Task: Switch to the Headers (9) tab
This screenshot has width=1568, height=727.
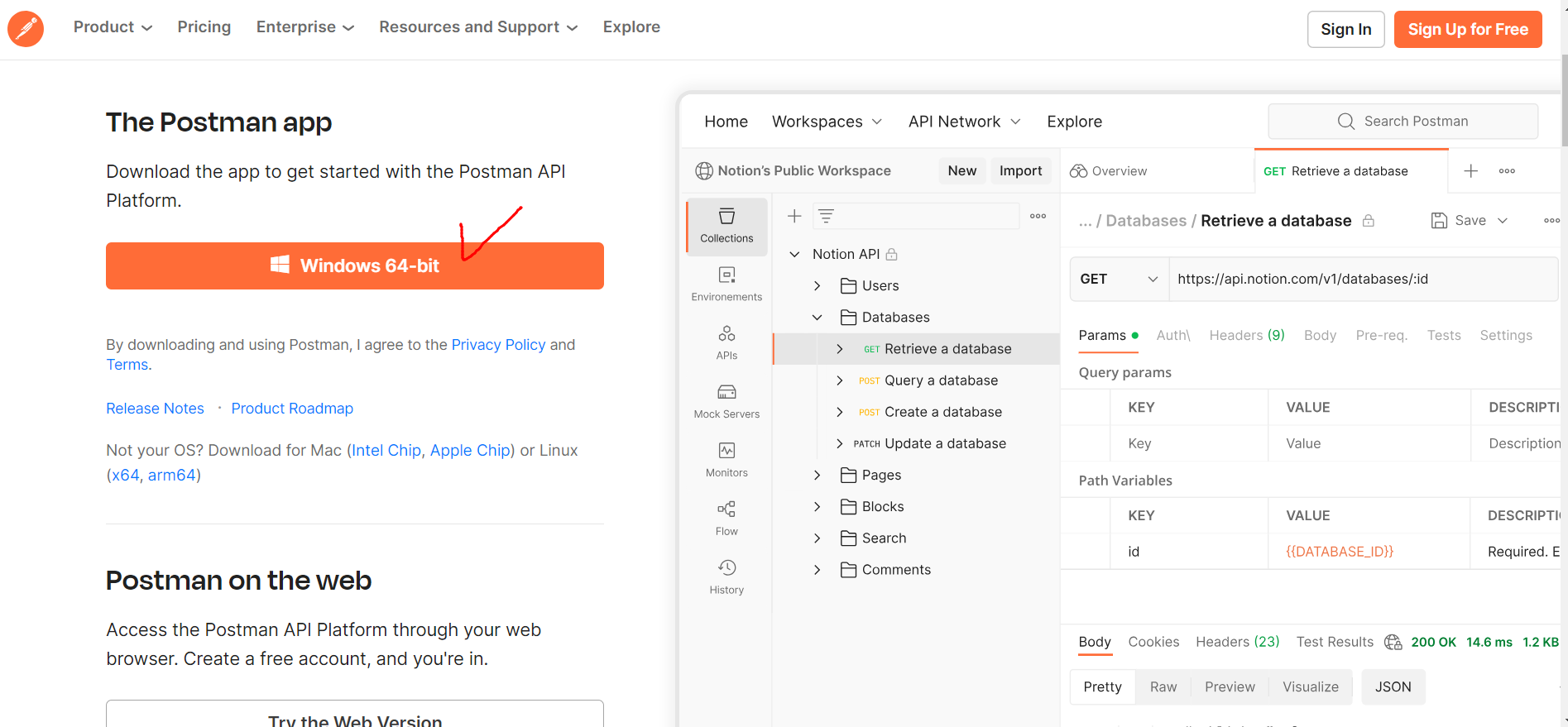Action: (1247, 336)
